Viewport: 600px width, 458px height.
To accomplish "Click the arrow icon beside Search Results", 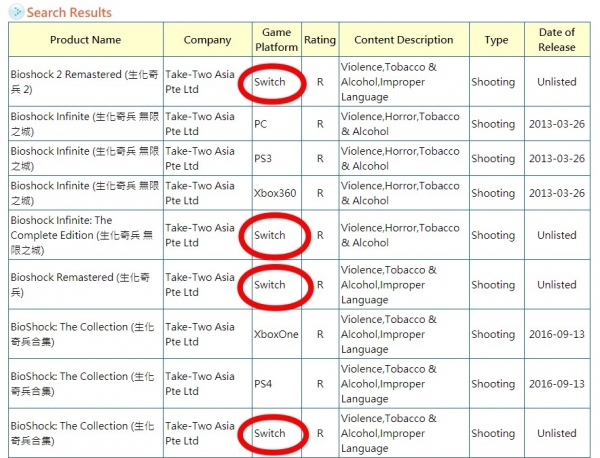I will (17, 13).
